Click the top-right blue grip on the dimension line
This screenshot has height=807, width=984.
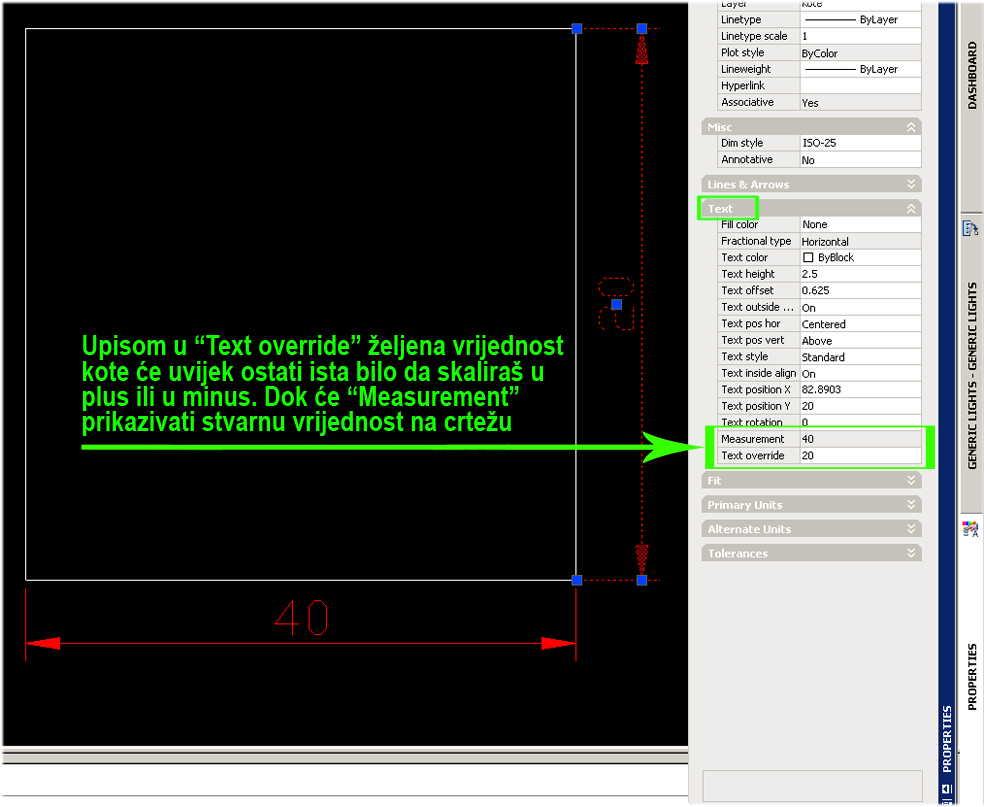[x=642, y=29]
